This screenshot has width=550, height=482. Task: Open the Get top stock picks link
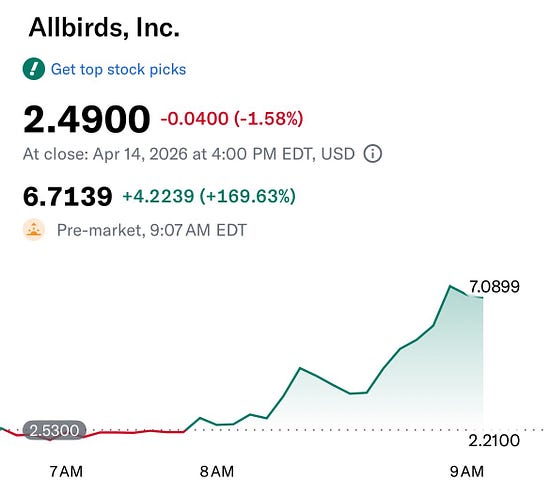coord(118,69)
